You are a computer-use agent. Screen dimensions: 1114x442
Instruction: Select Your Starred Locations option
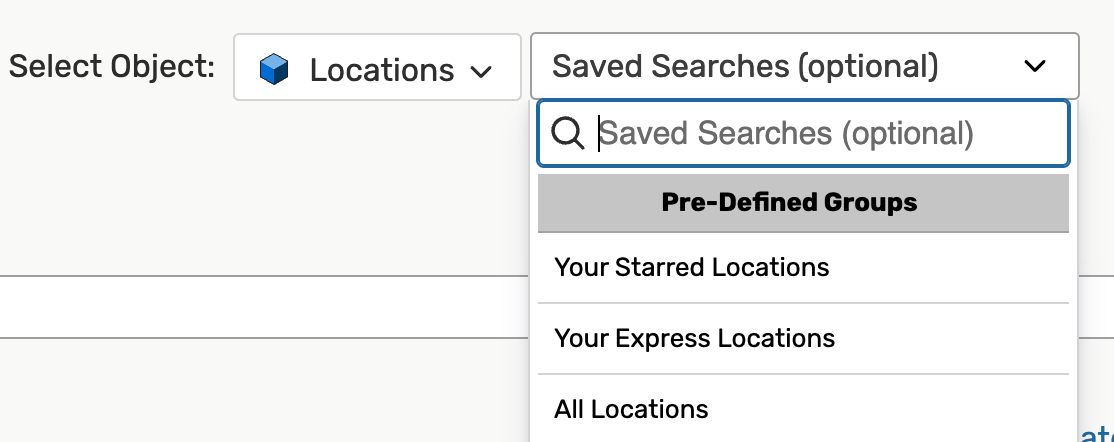coord(692,267)
